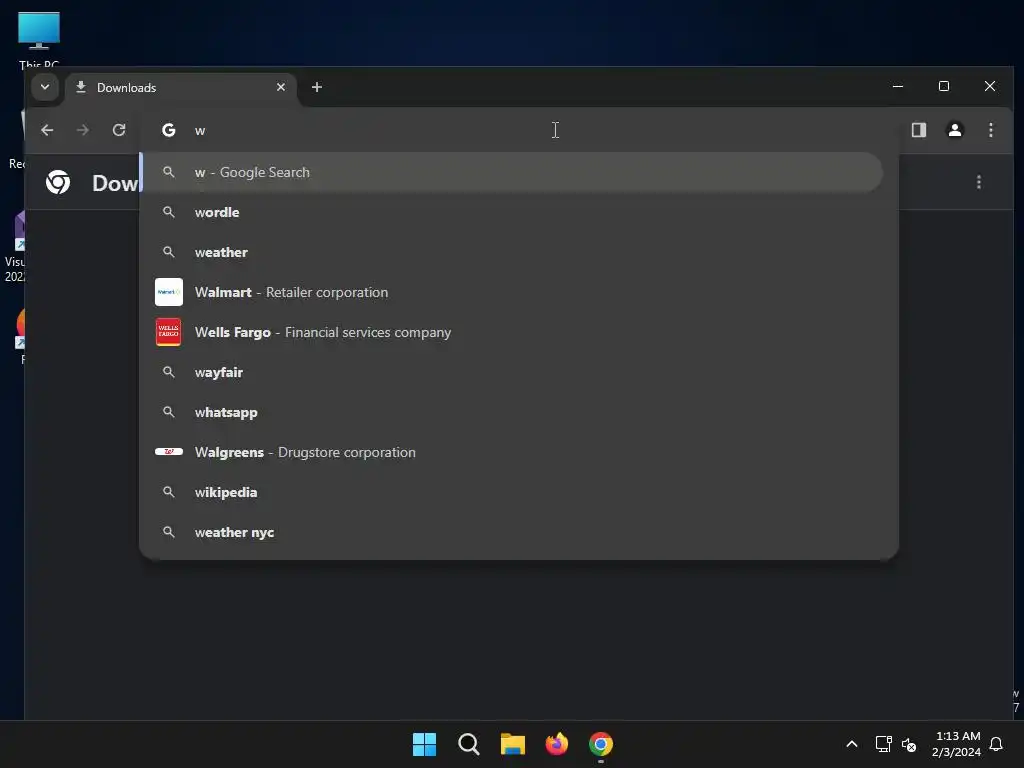Select the Downloads tab
This screenshot has height=768, width=1024.
180,88
